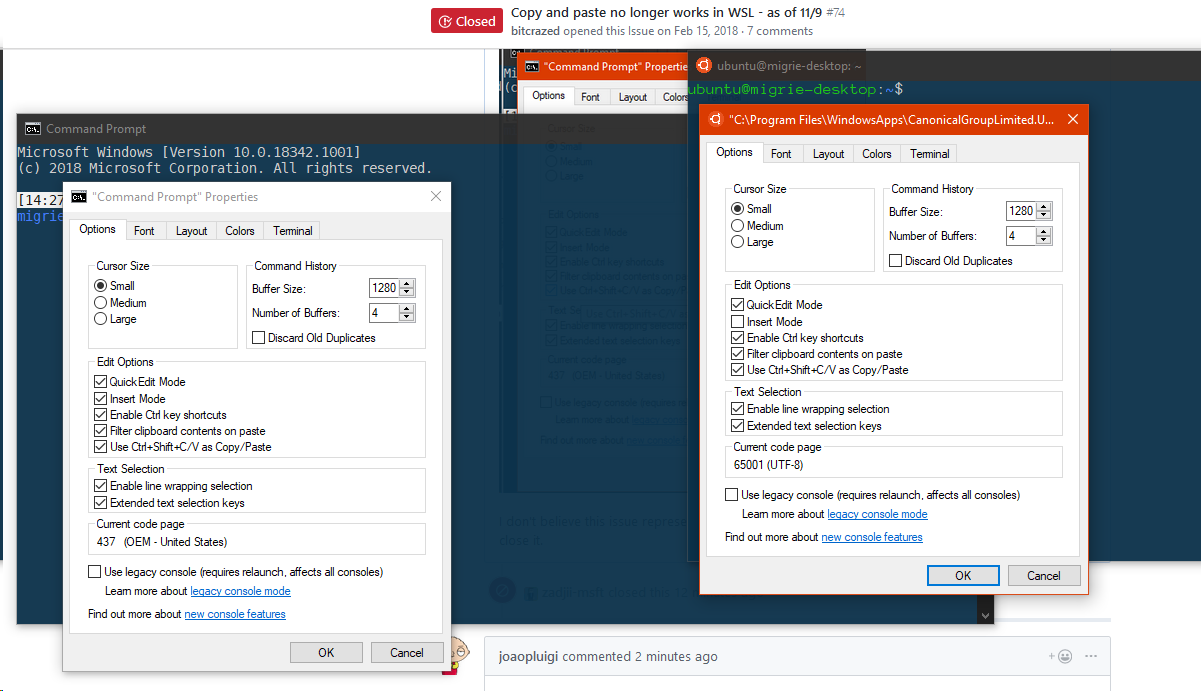Click Number of Buffers spinner in CanonicalGroupLimited dialog
The height and width of the screenshot is (691, 1201).
1044,236
